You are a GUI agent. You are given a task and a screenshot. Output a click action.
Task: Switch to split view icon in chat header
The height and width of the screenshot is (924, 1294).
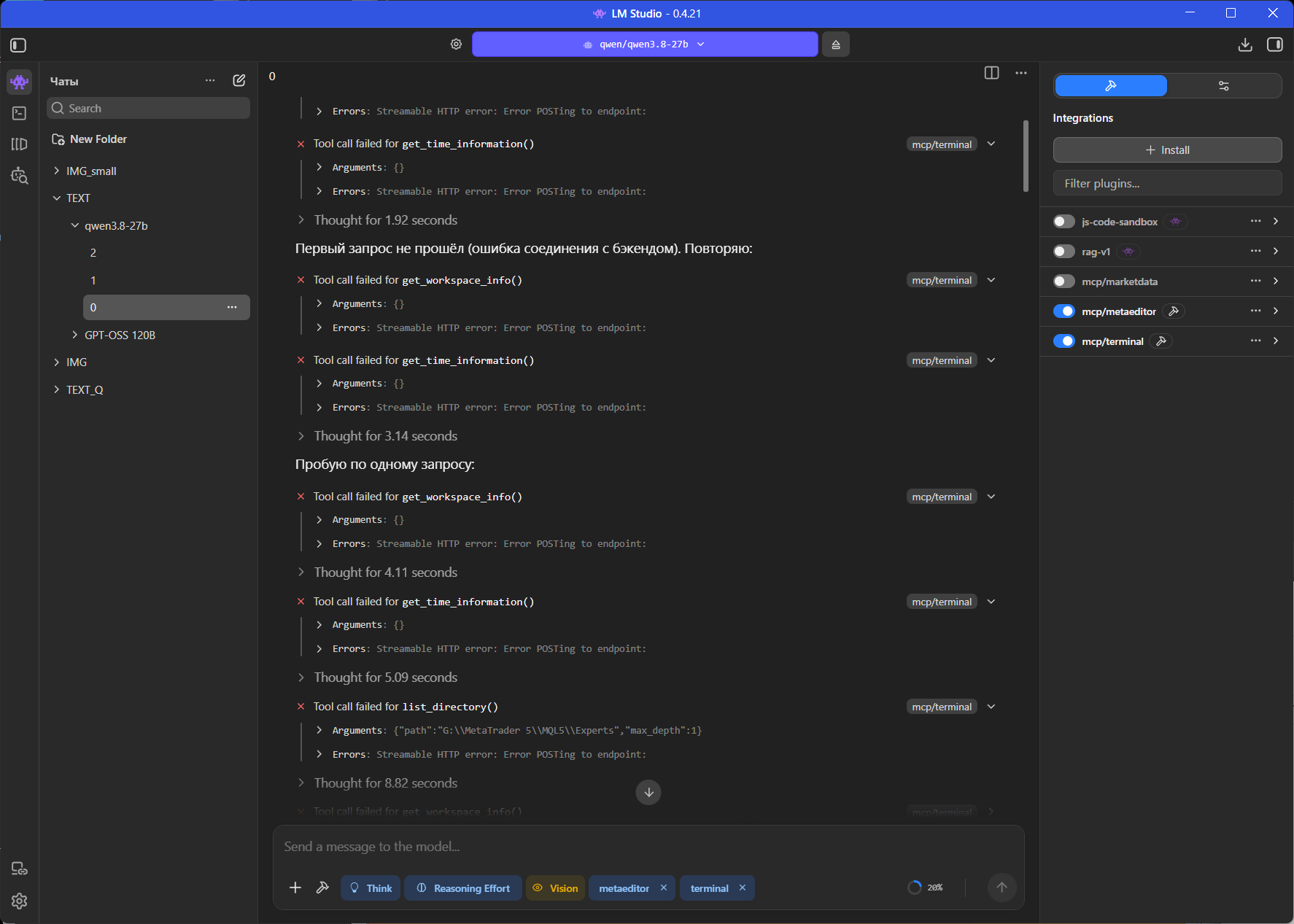991,73
